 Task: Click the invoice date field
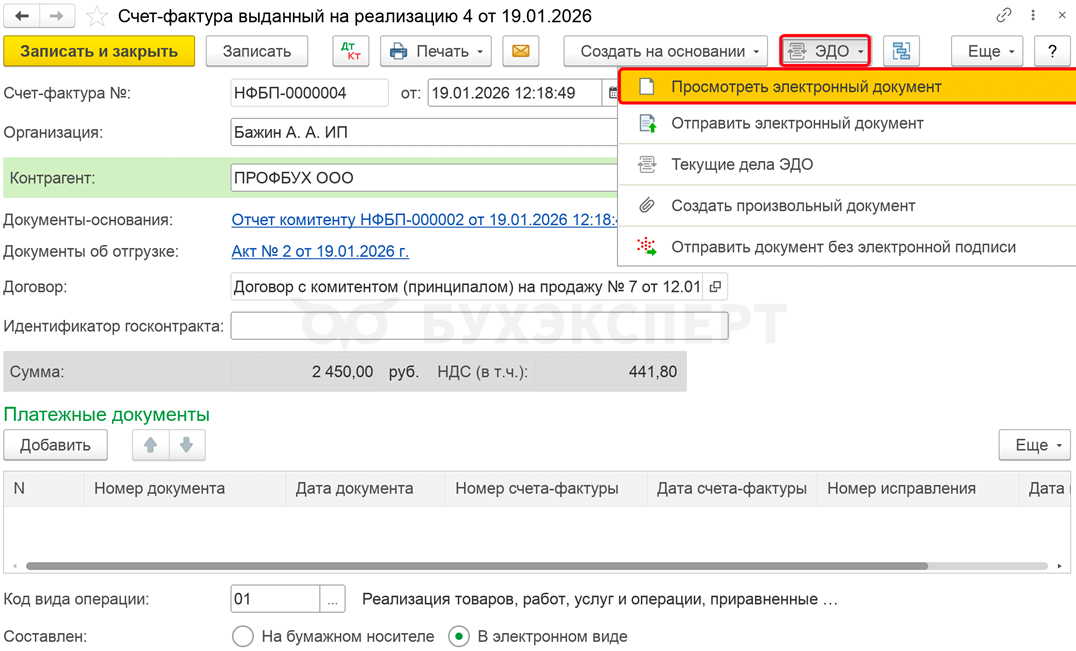(x=515, y=93)
